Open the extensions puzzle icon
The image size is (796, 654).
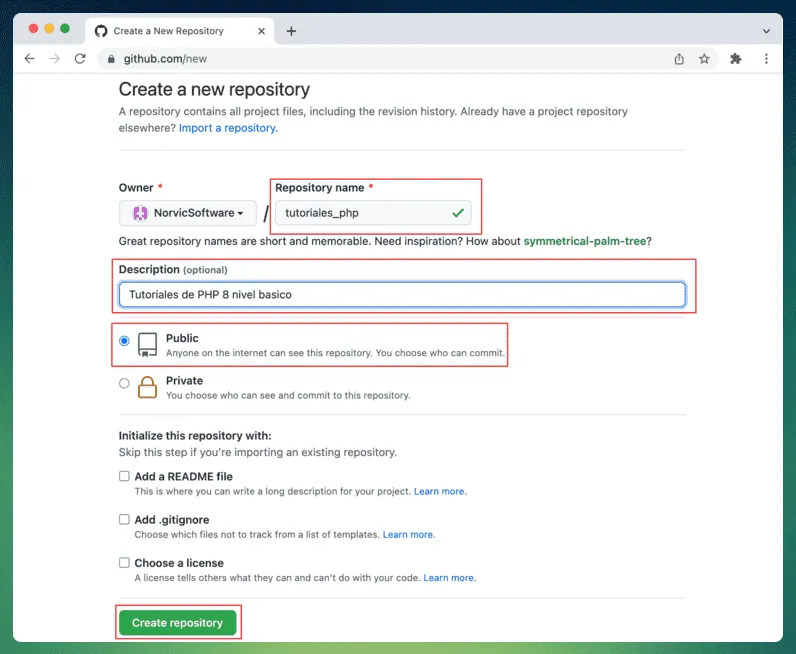coord(736,59)
